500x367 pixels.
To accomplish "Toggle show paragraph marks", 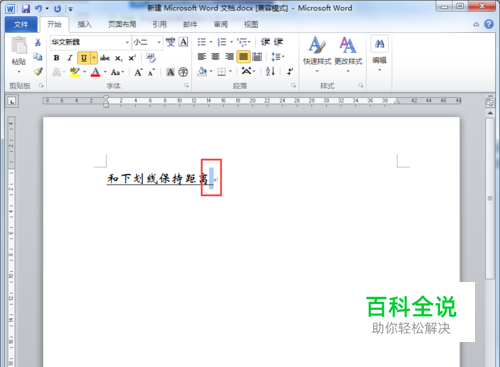I will point(290,71).
